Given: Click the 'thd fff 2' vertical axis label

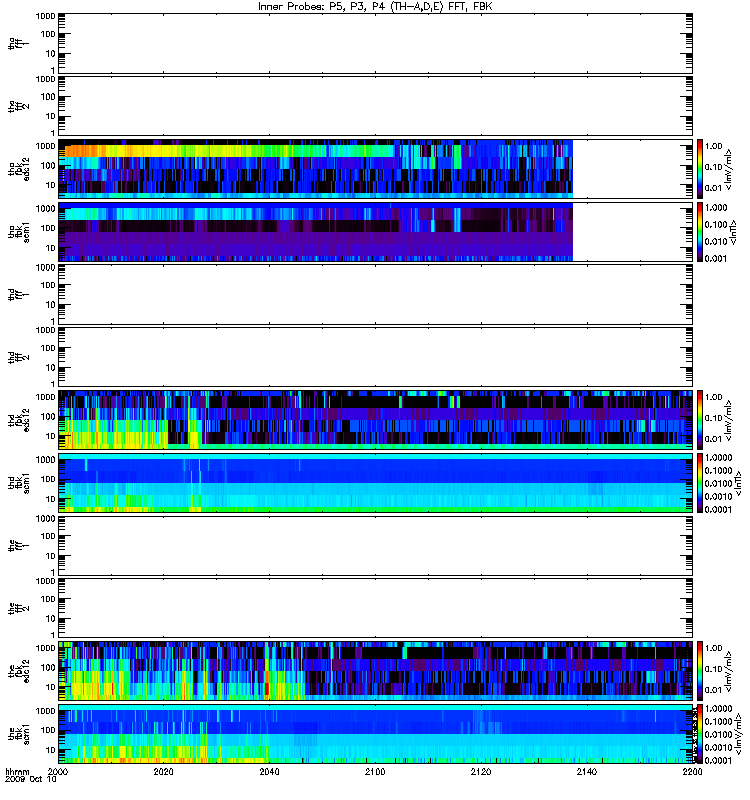Looking at the screenshot, I should (x=19, y=357).
